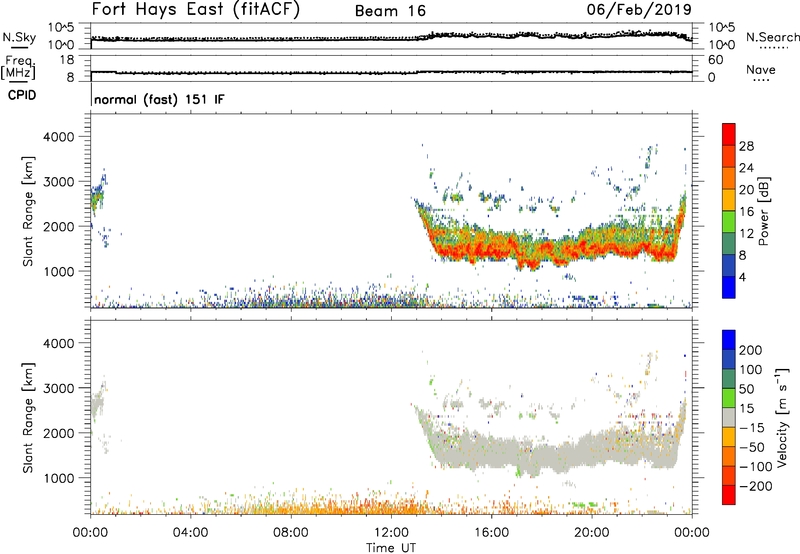Click the '18' frequency axis value

coord(67,60)
